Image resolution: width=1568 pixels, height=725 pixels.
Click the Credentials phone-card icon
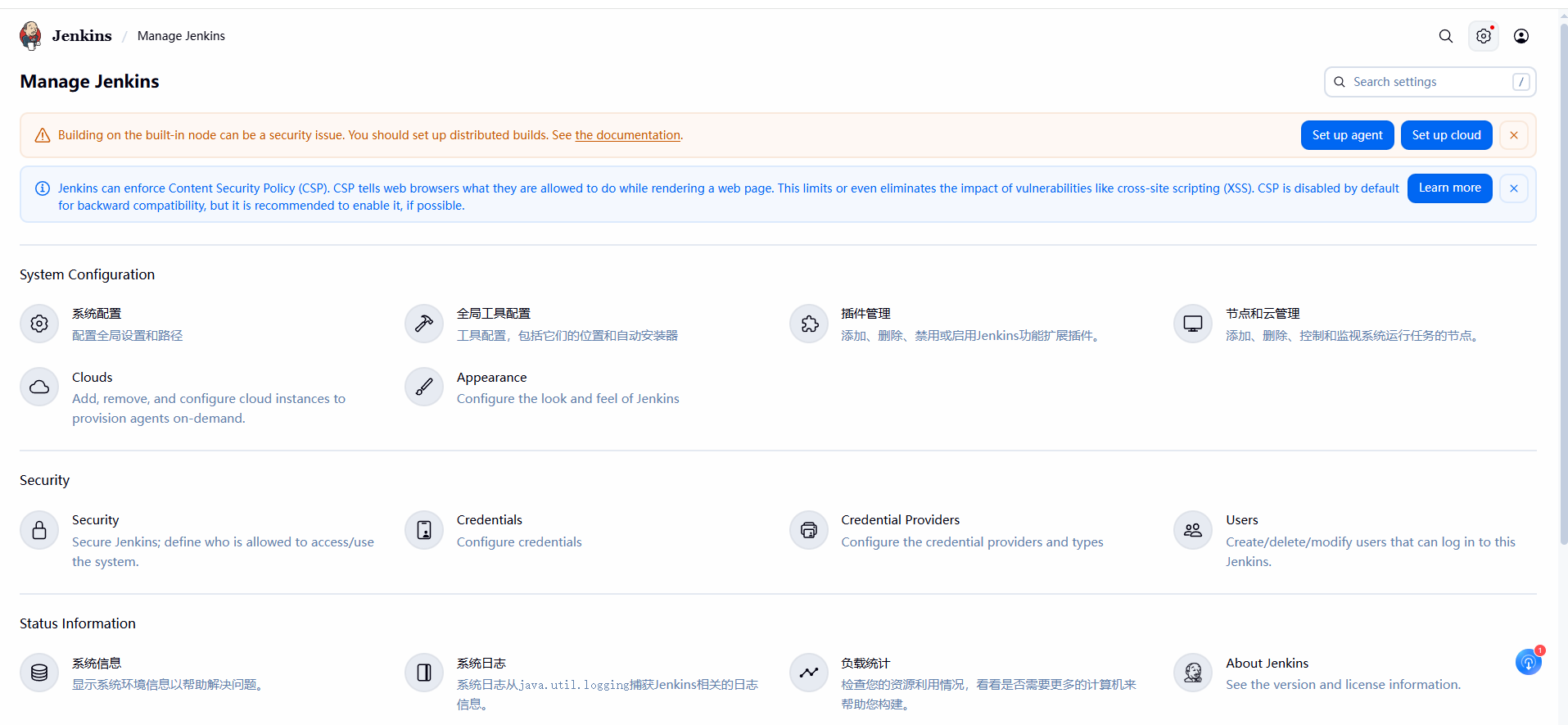[x=424, y=531]
